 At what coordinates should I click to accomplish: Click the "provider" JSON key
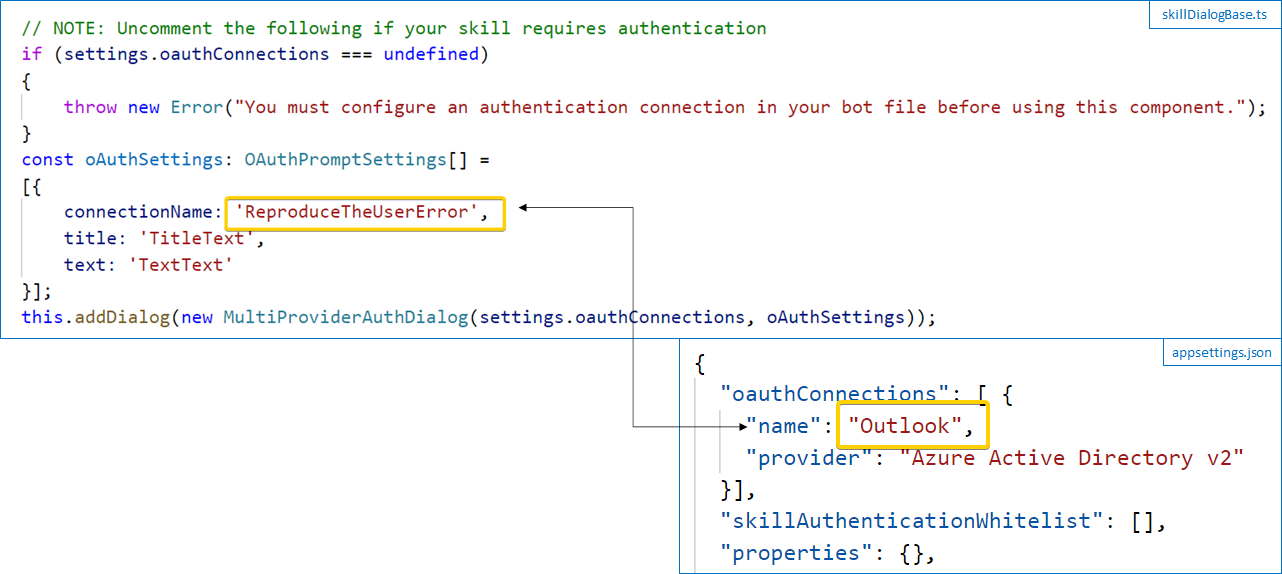pos(808,458)
